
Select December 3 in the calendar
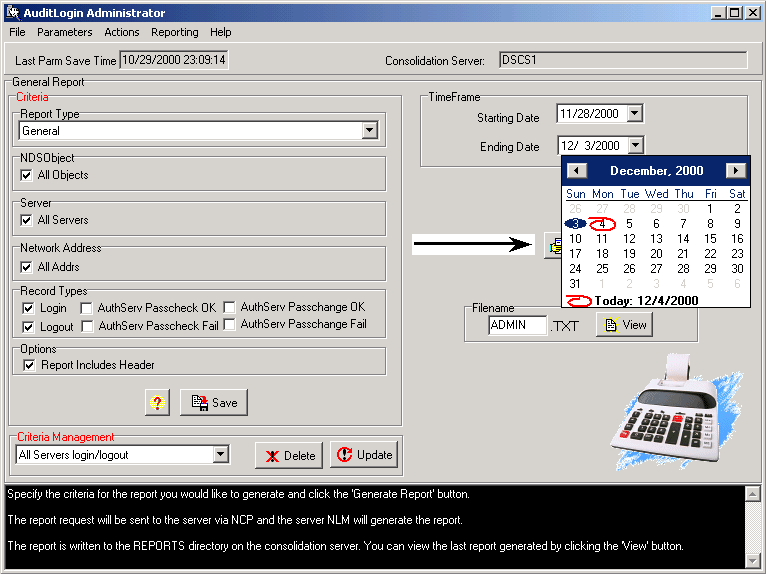point(575,224)
